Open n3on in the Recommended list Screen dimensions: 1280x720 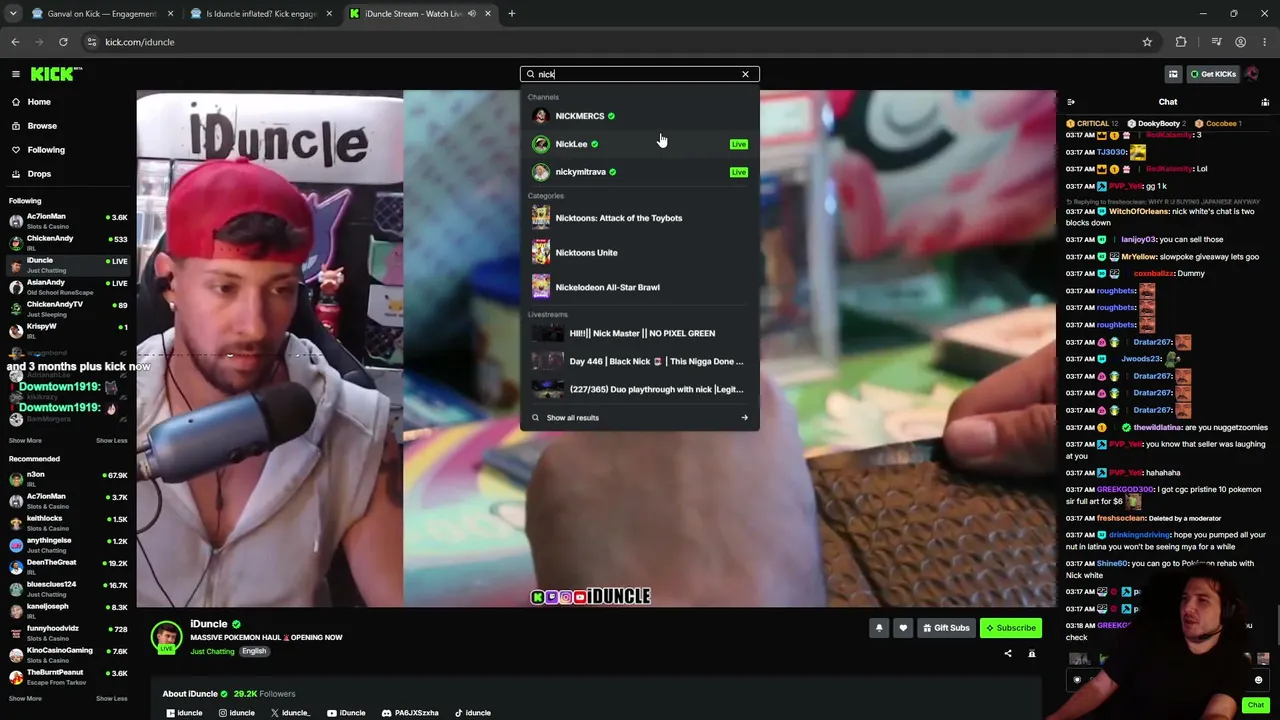click(68, 479)
